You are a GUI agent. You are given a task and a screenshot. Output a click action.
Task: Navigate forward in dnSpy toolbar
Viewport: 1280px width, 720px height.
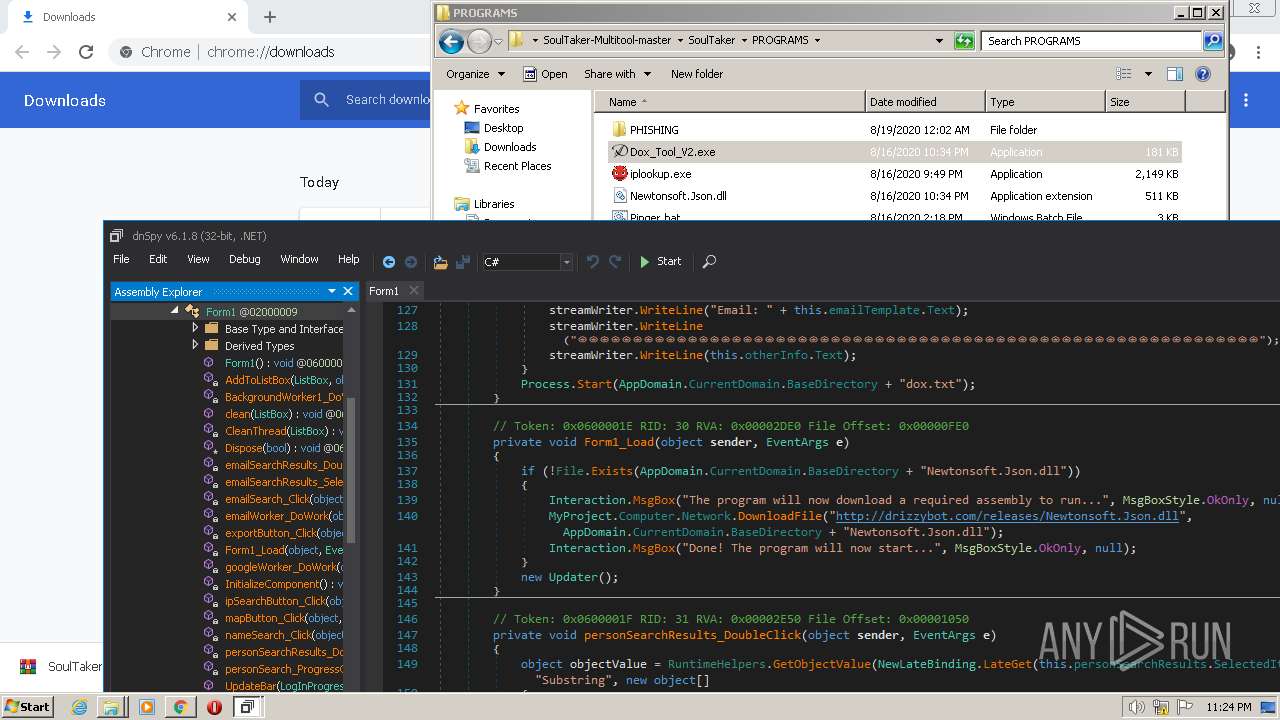(411, 262)
